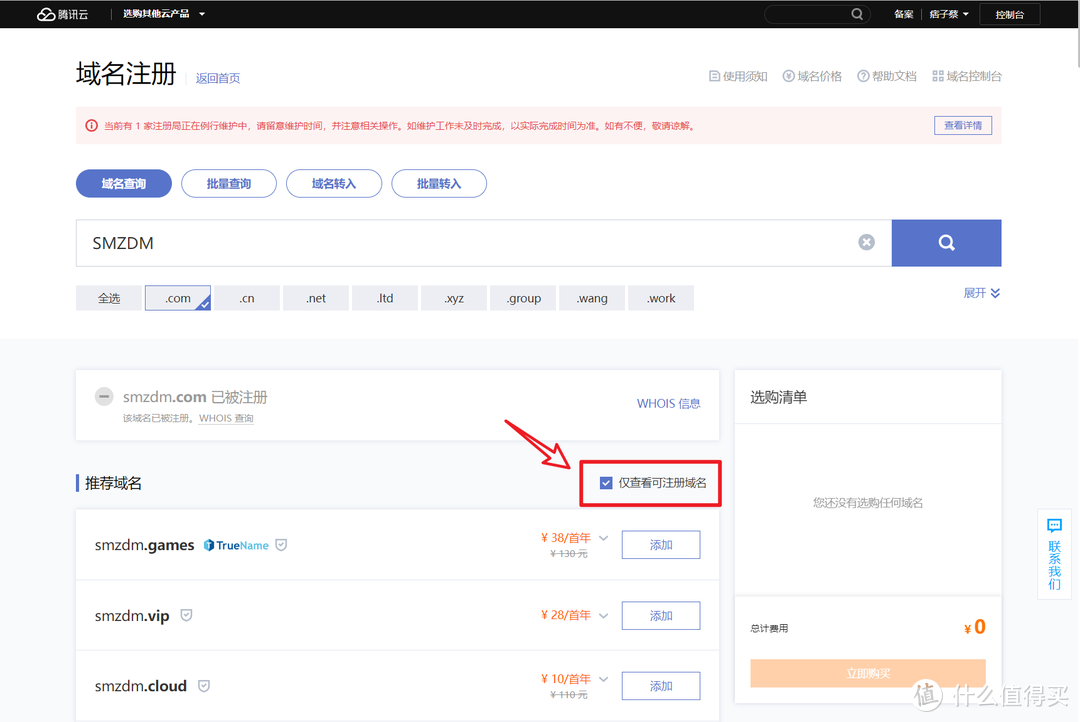Toggle the .work suffix option
The width and height of the screenshot is (1080, 722).
[661, 298]
